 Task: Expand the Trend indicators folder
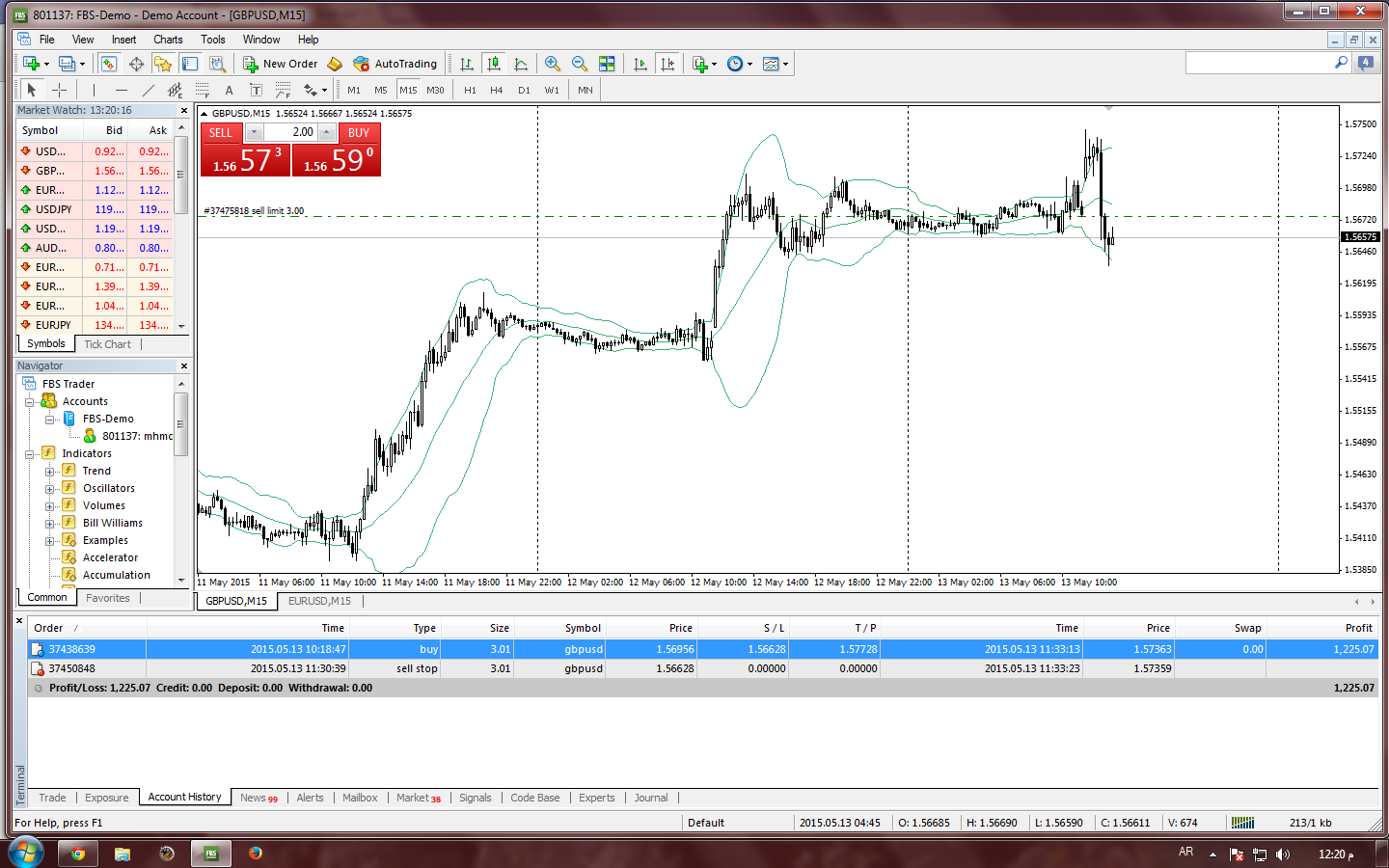pos(49,472)
